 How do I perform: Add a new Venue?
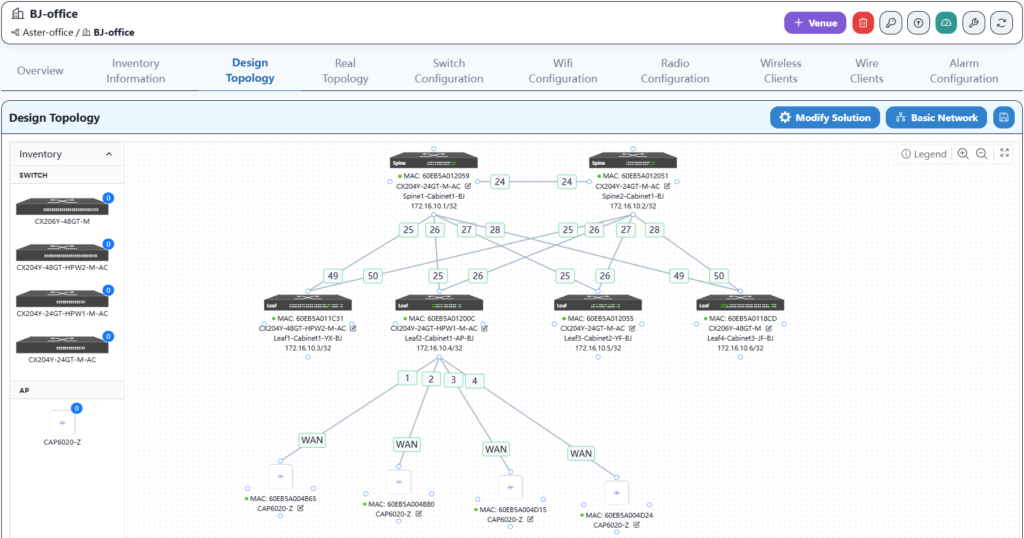(815, 23)
